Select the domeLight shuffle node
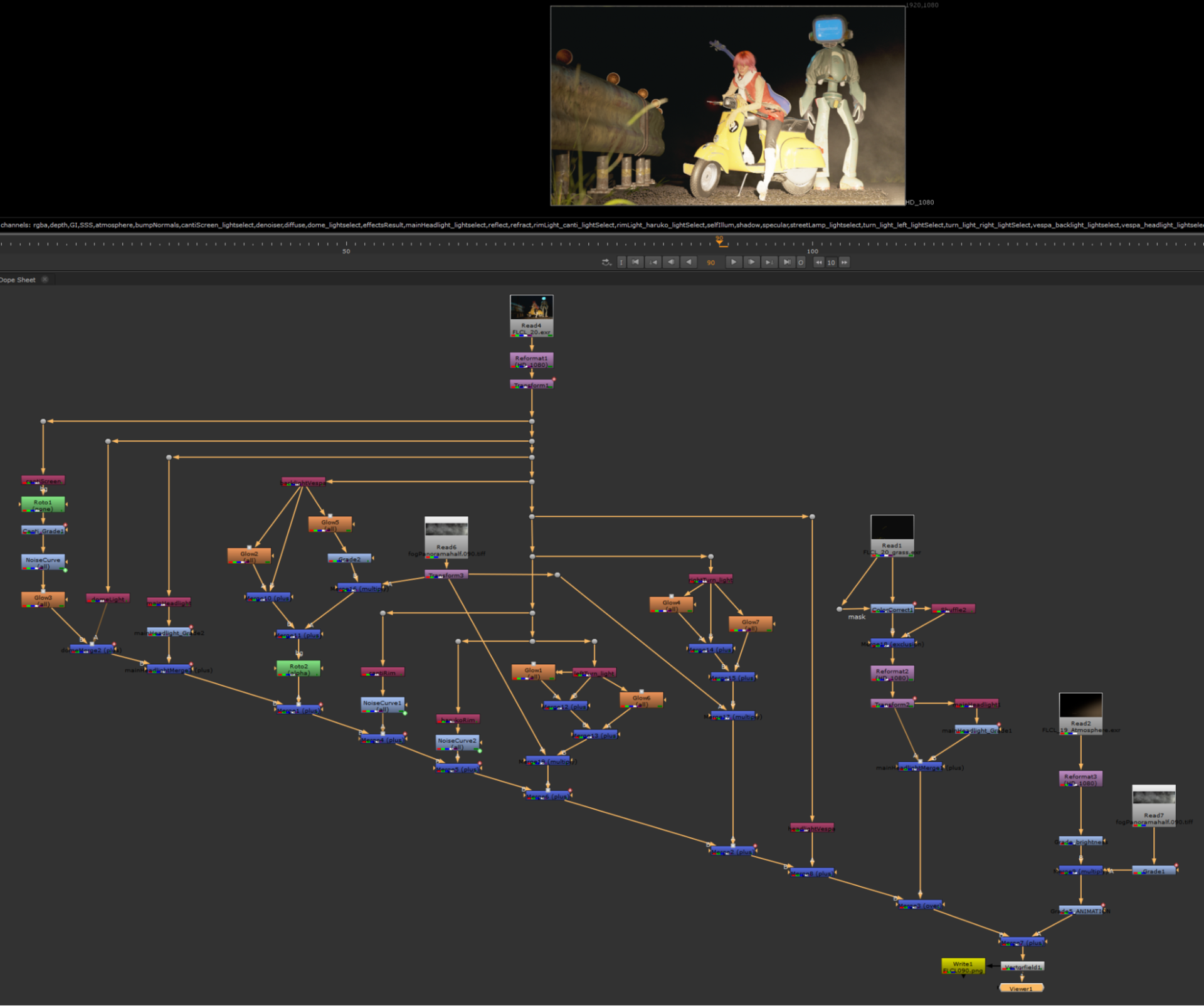Viewport: 1204px width, 1006px height. 108,599
